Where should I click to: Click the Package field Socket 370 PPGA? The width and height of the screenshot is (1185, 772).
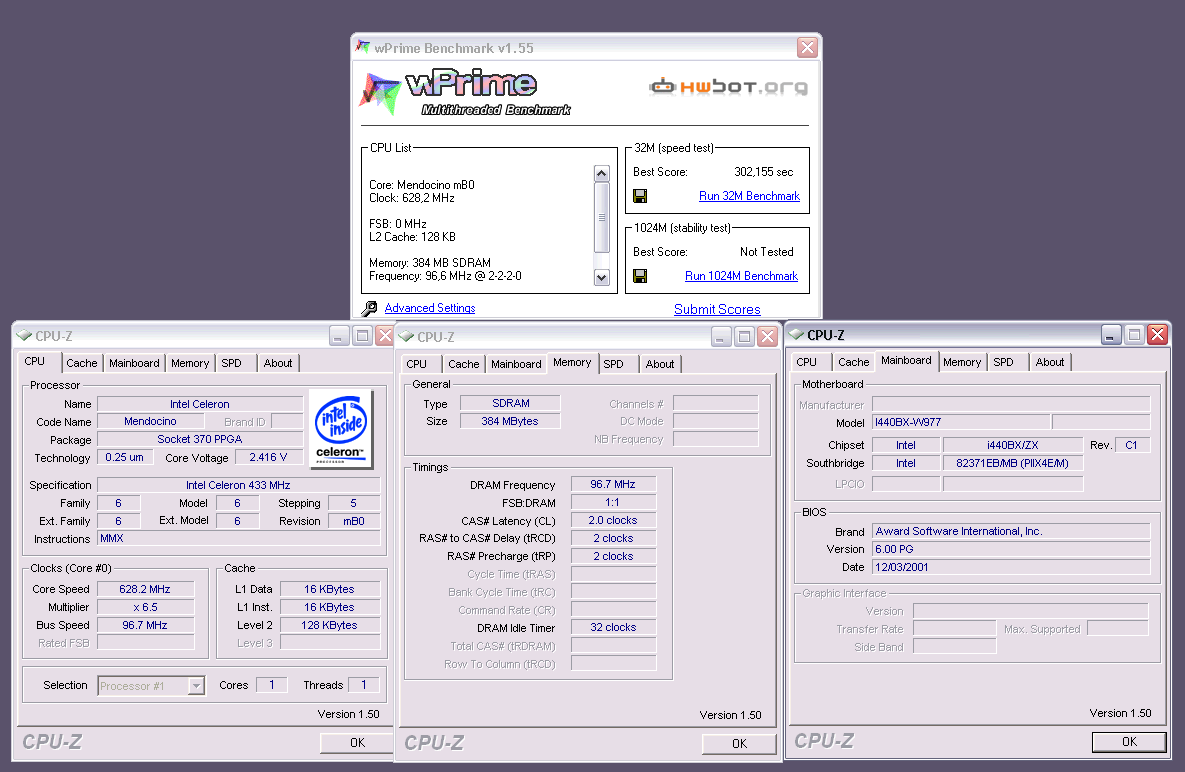200,440
